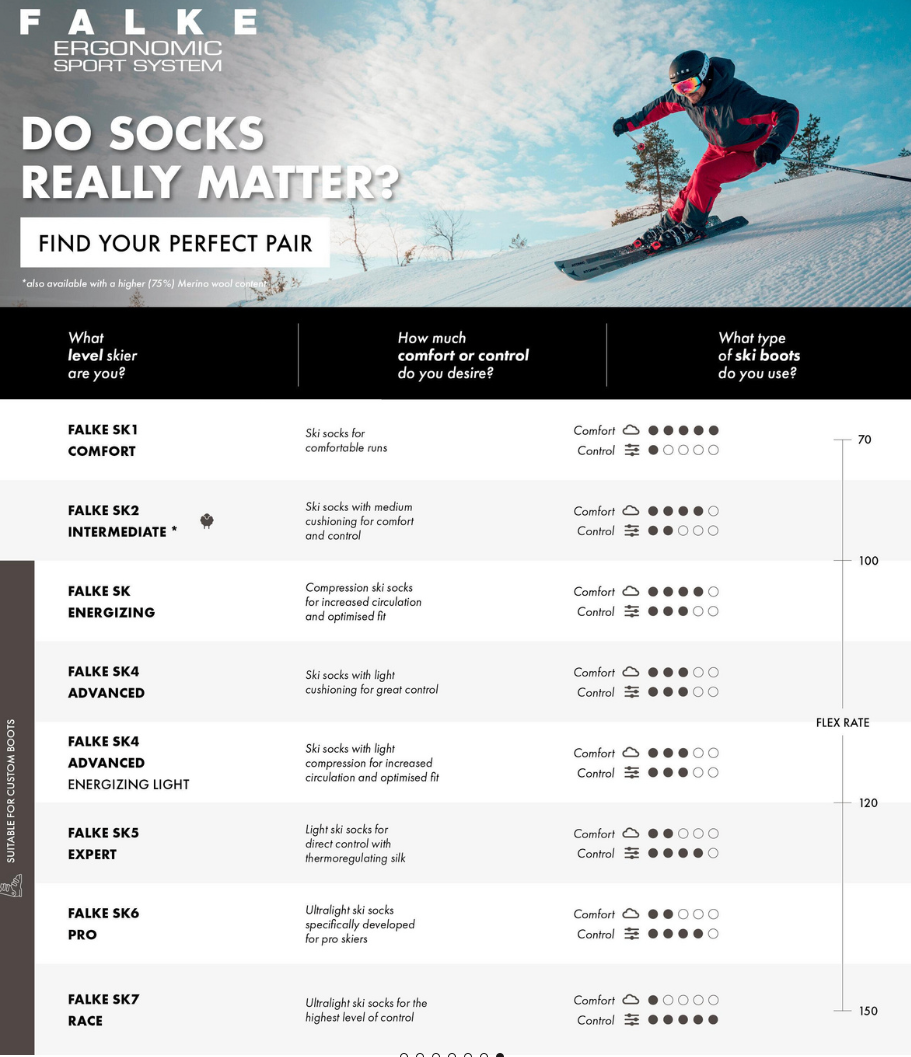
Task: Select the "How much comfort or control" header
Action: (463, 356)
